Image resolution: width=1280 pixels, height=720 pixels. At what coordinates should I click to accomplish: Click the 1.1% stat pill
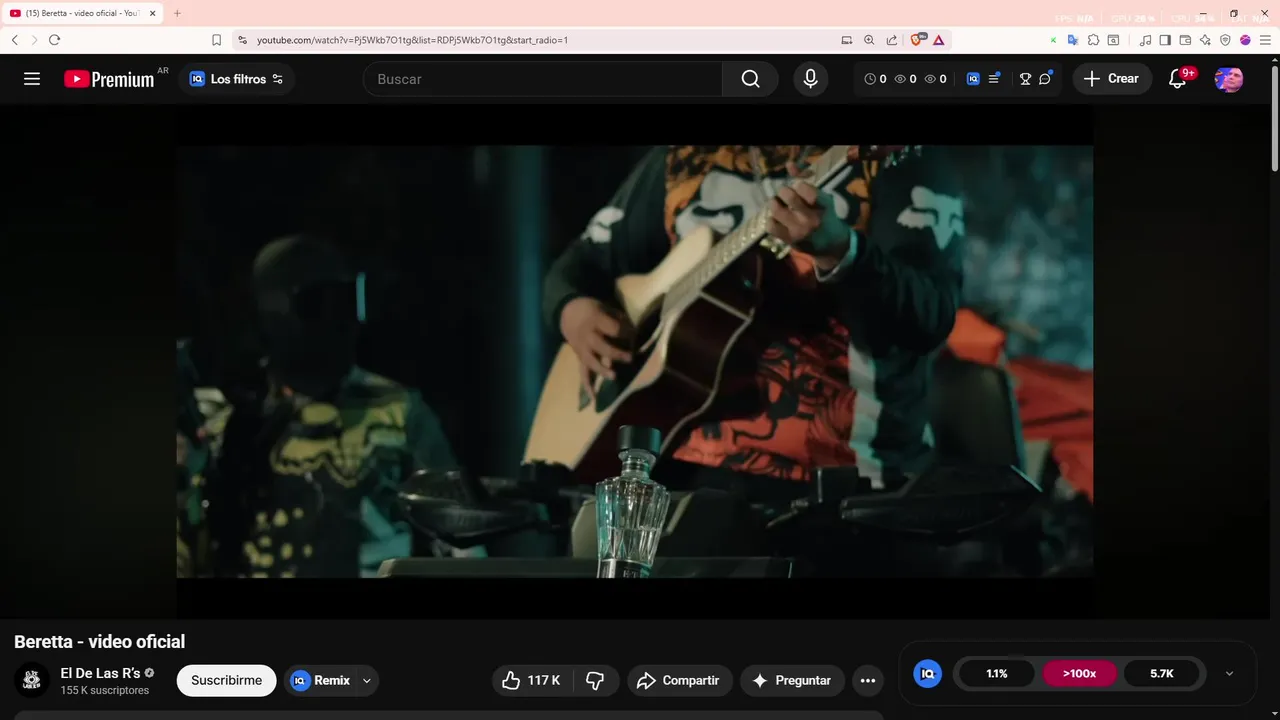click(x=997, y=674)
